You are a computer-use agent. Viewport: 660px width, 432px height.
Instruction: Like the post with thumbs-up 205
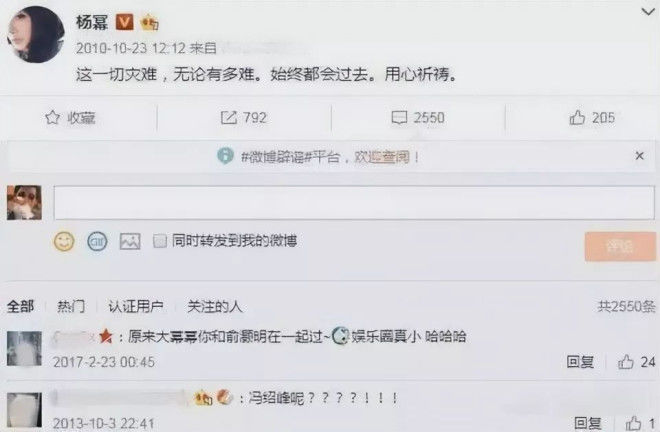pos(577,117)
